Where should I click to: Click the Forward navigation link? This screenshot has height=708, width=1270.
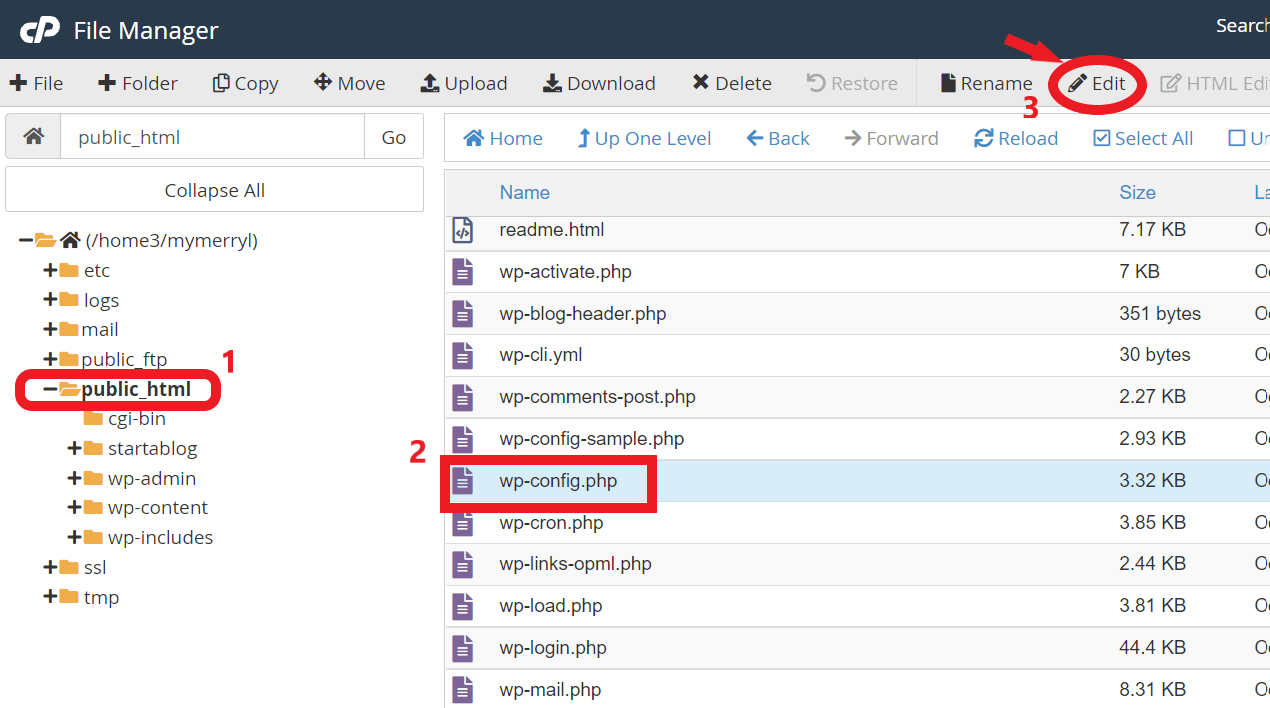click(x=891, y=138)
